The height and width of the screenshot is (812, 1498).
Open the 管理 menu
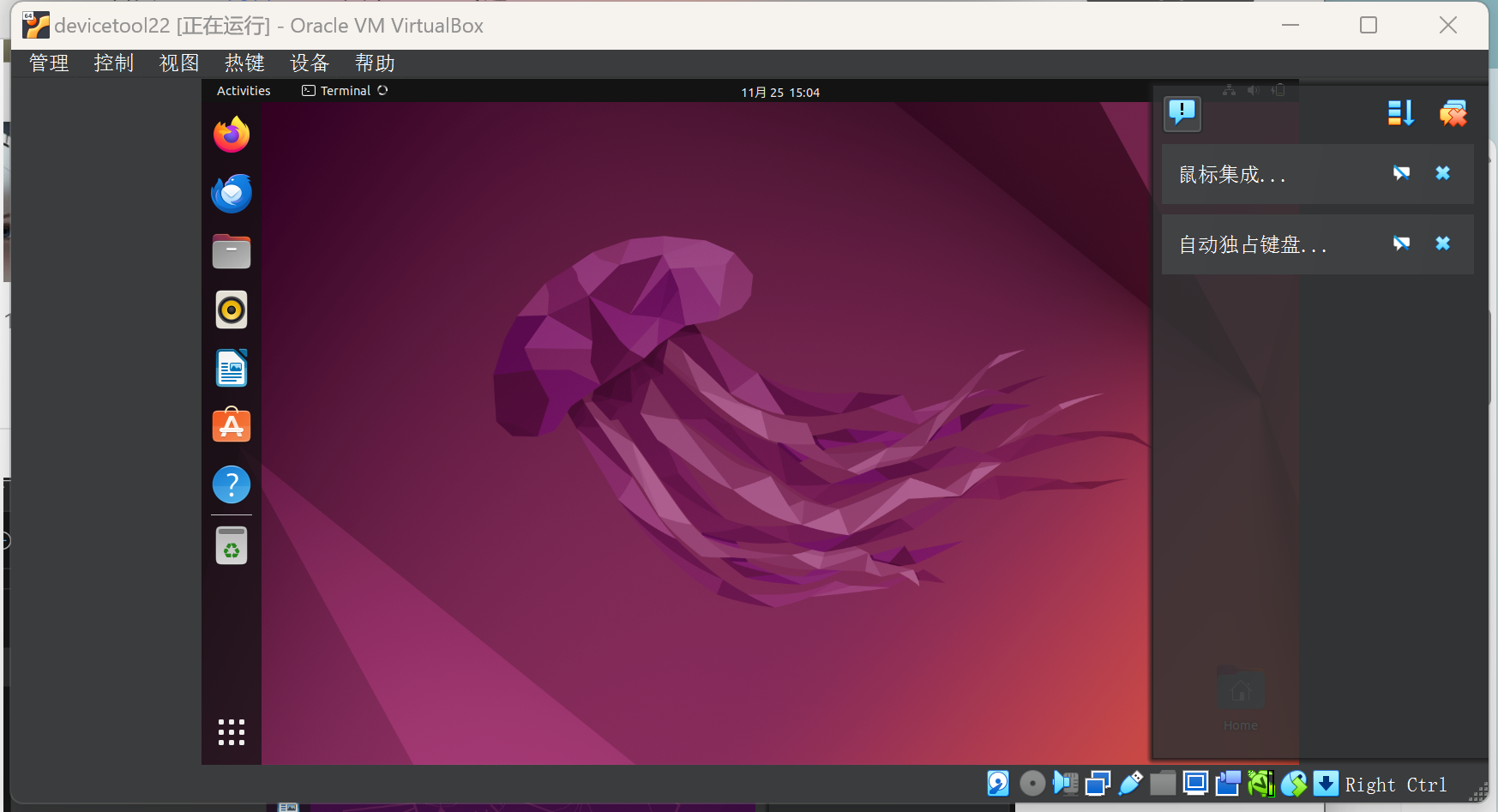coord(49,63)
